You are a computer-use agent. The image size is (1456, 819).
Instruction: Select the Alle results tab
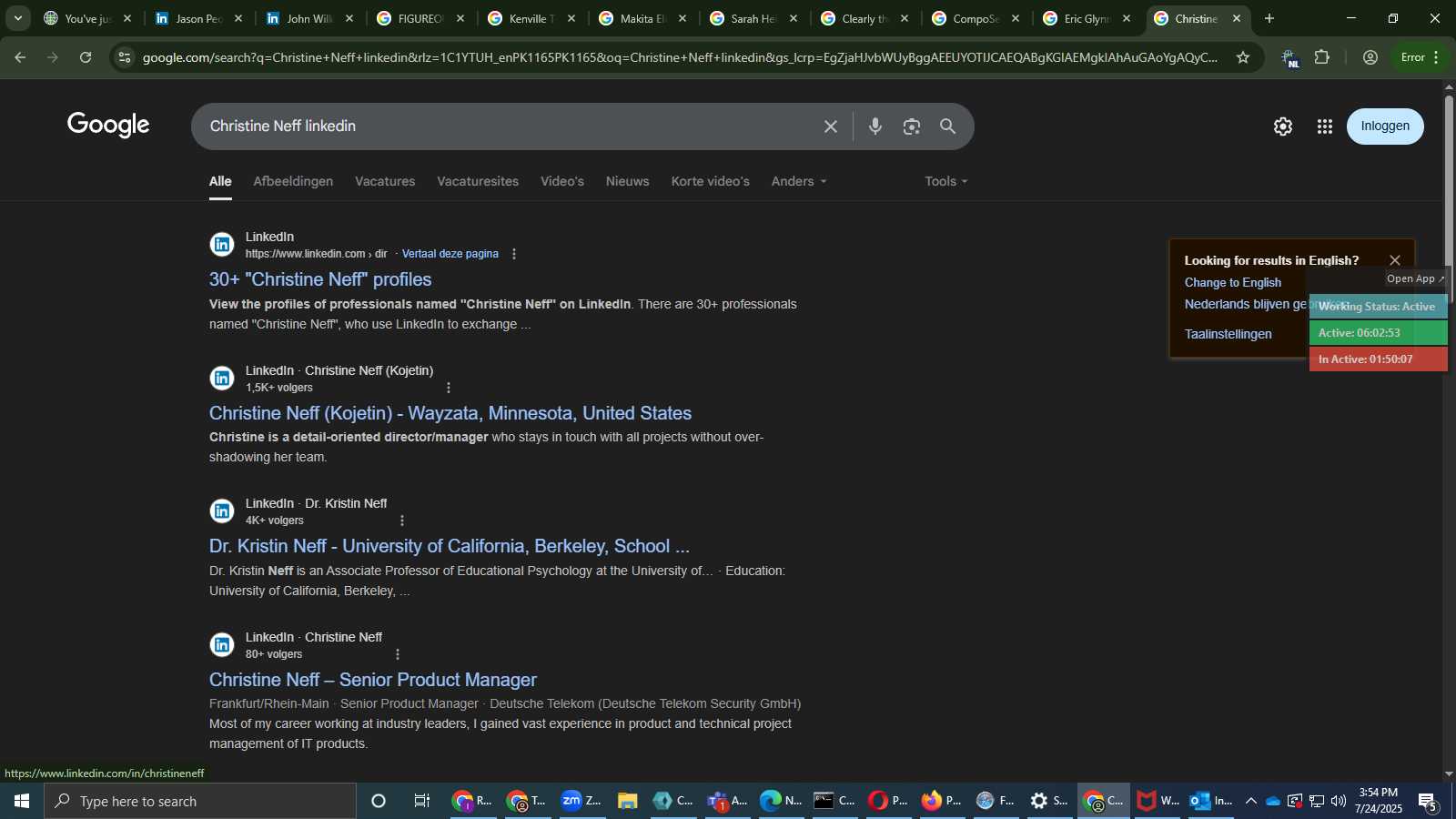pyautogui.click(x=220, y=181)
